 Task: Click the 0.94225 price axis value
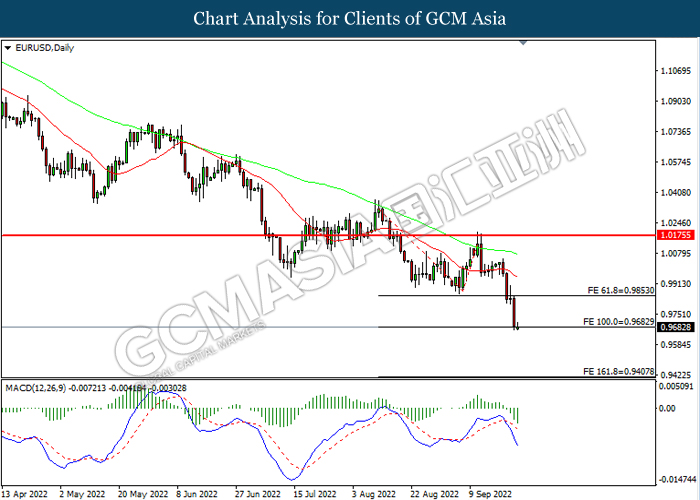(675, 375)
